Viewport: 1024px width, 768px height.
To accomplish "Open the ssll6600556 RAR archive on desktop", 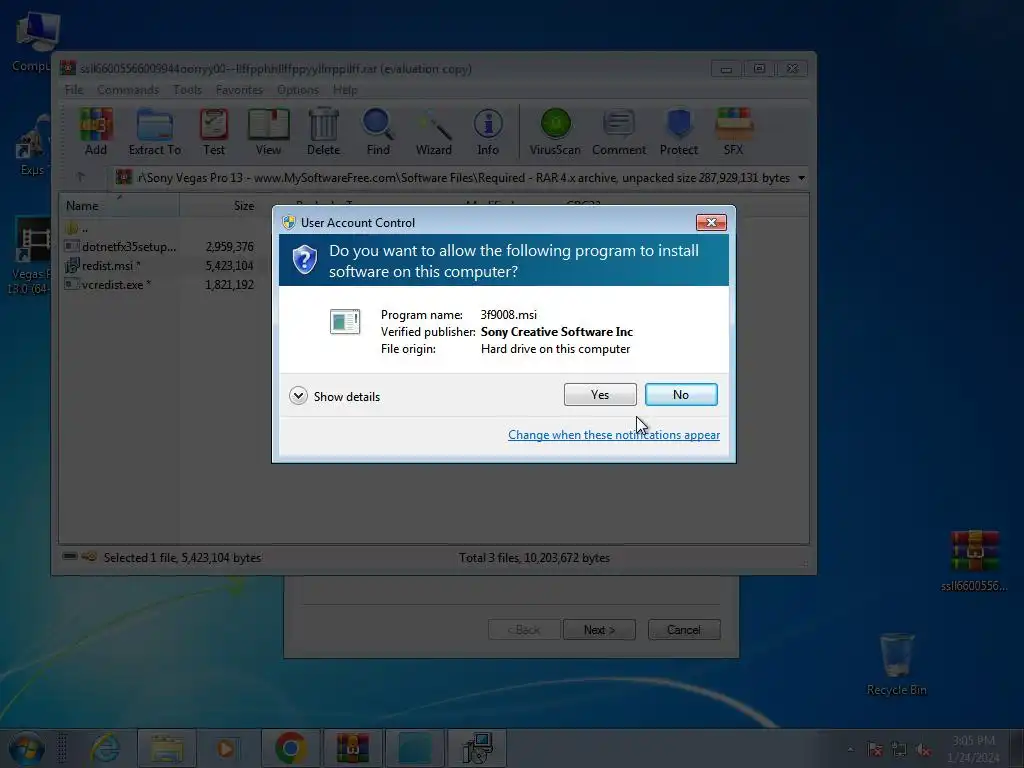I will coord(973,561).
